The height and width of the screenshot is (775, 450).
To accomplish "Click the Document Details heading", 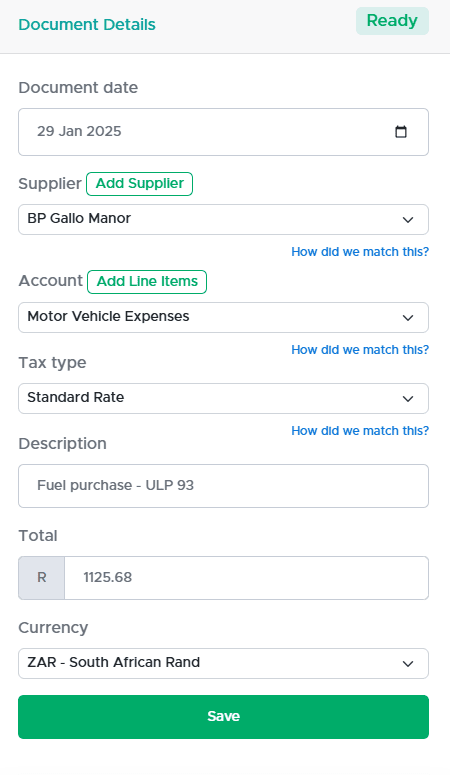I will click(87, 25).
